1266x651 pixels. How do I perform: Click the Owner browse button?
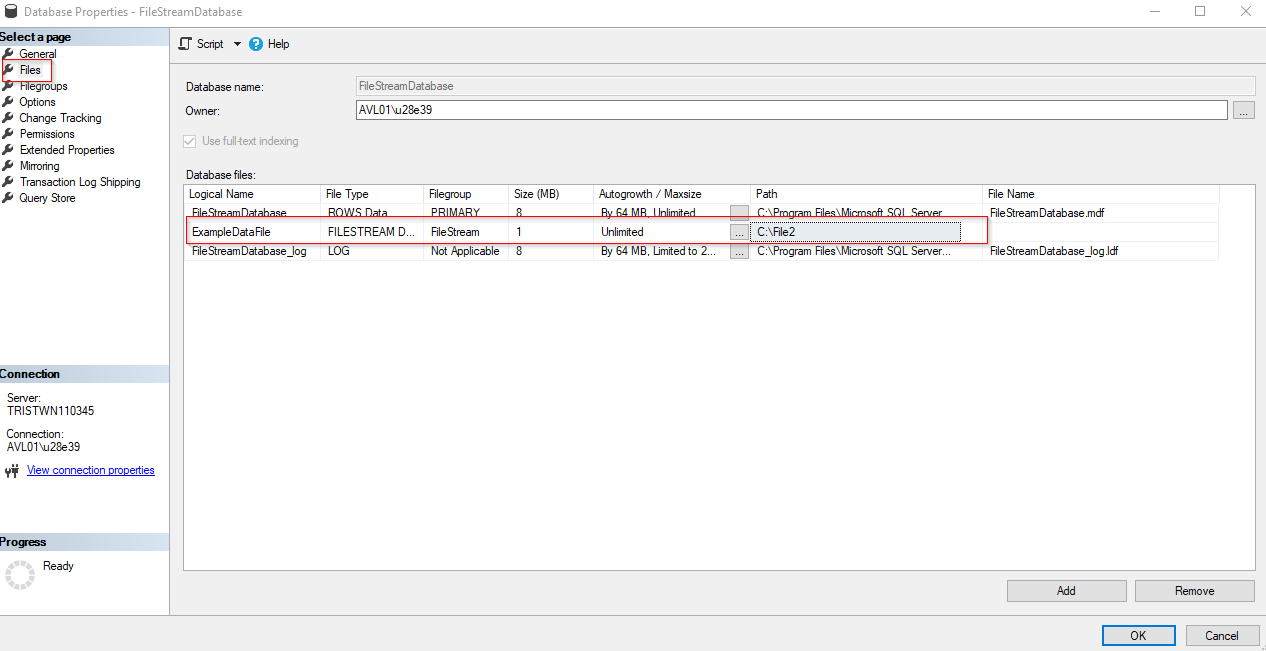coord(1243,110)
